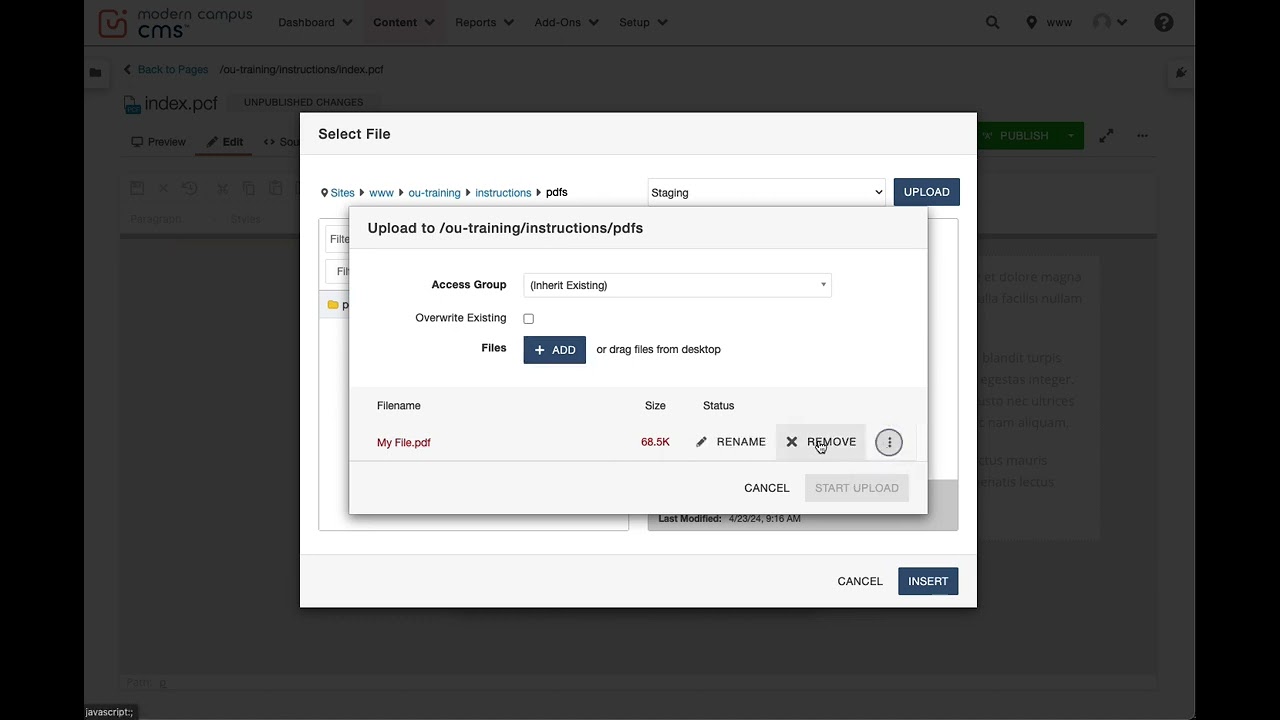This screenshot has width=1280, height=720.
Task: Open the Reports menu
Action: click(x=484, y=22)
